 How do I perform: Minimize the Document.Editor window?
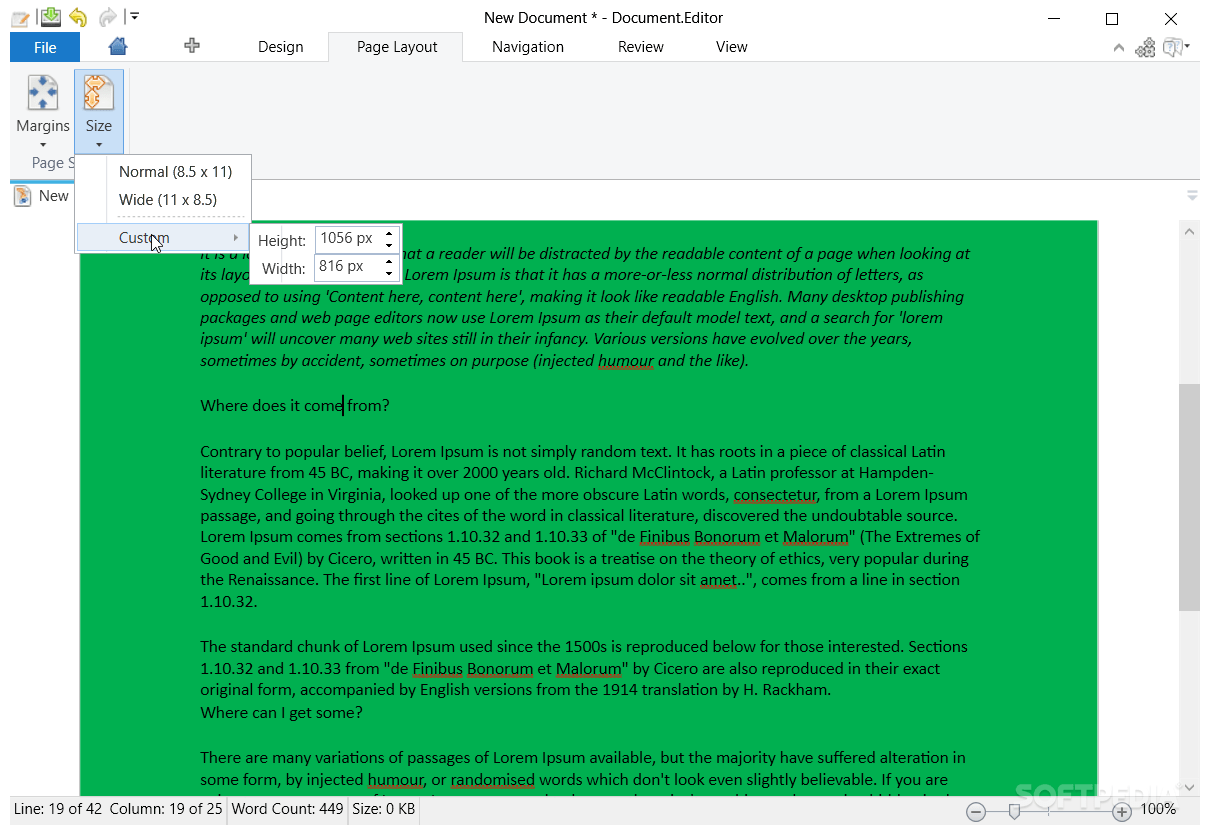click(1053, 18)
